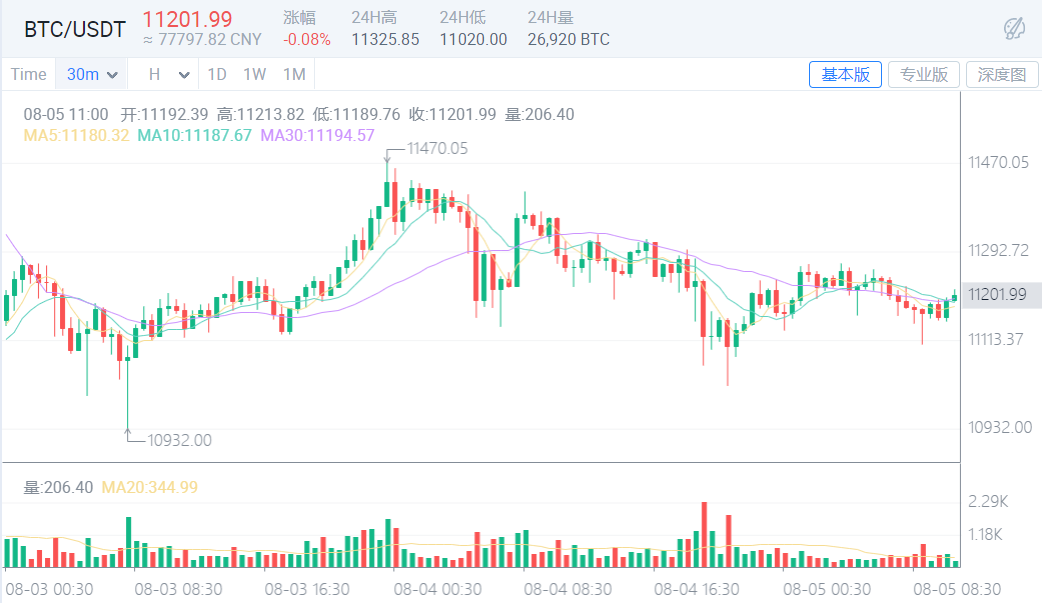
Task: Click the BTC/USDT trading pair label
Action: [74, 29]
